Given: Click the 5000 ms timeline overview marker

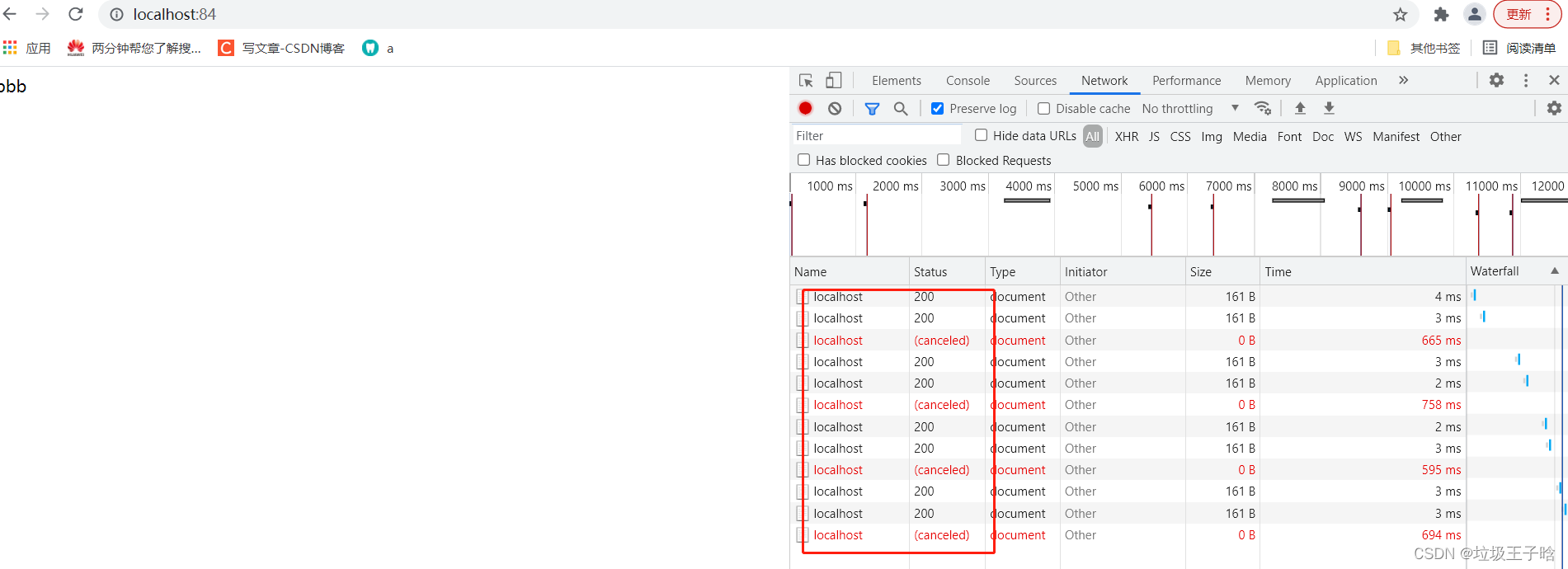Looking at the screenshot, I should click(1095, 186).
